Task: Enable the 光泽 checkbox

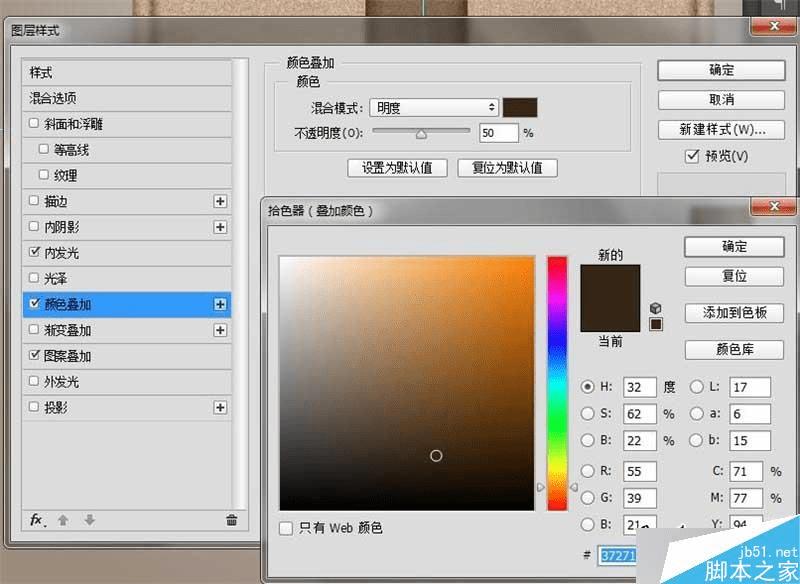Action: click(34, 277)
